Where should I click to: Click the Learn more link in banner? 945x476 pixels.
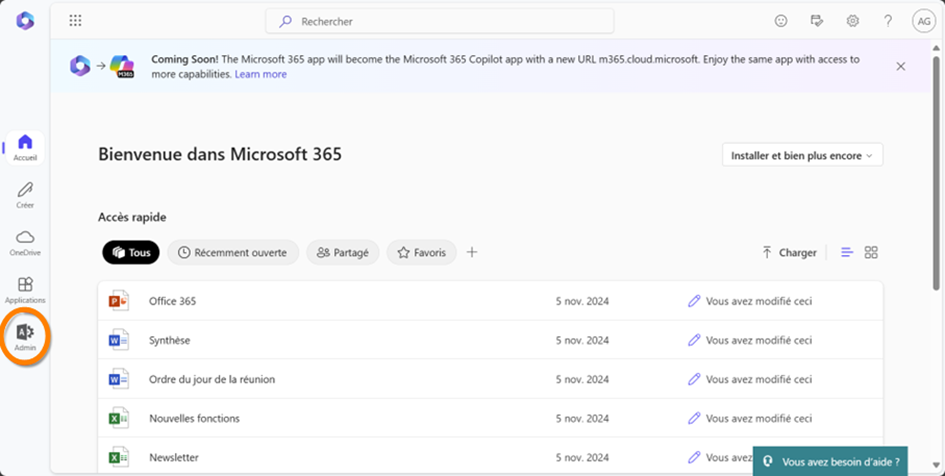tap(260, 74)
